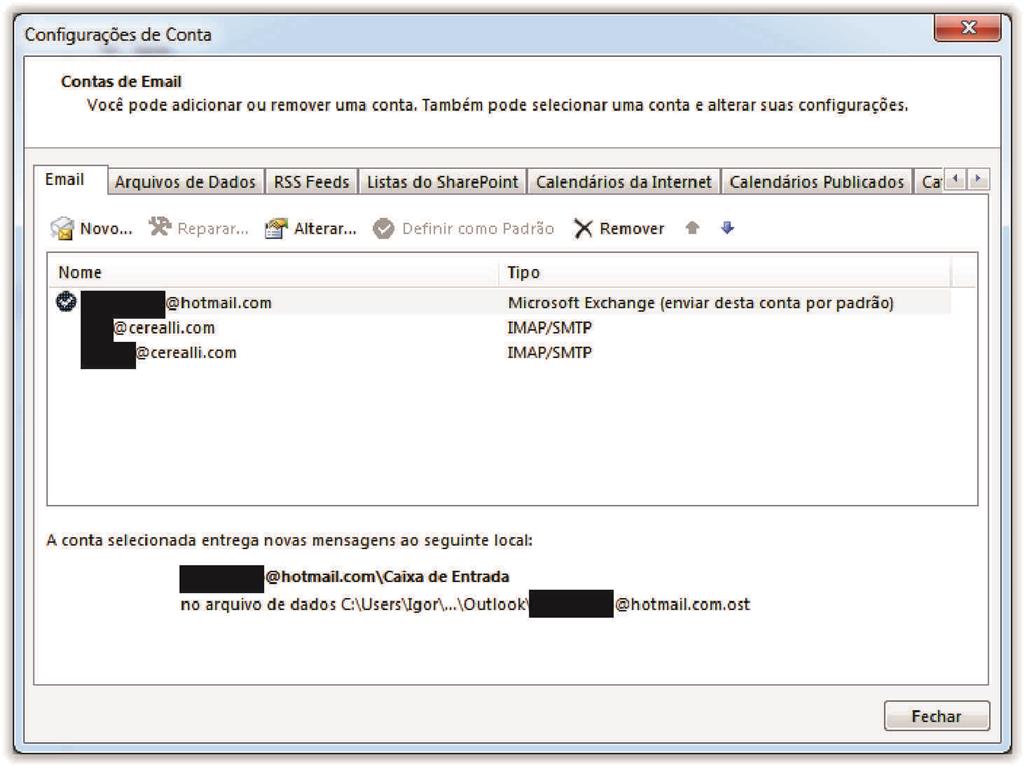Click the Fechar button
1024x766 pixels.
tap(936, 716)
